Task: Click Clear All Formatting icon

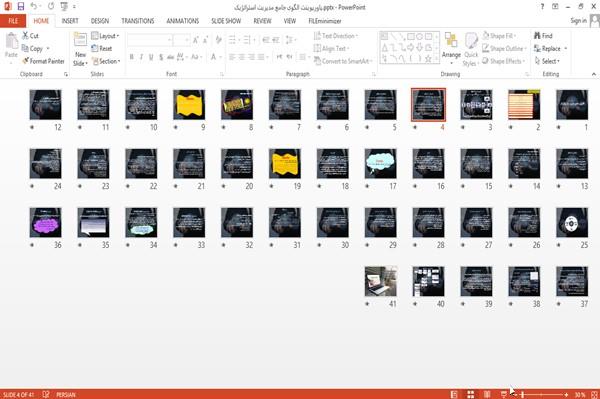Action: point(218,40)
